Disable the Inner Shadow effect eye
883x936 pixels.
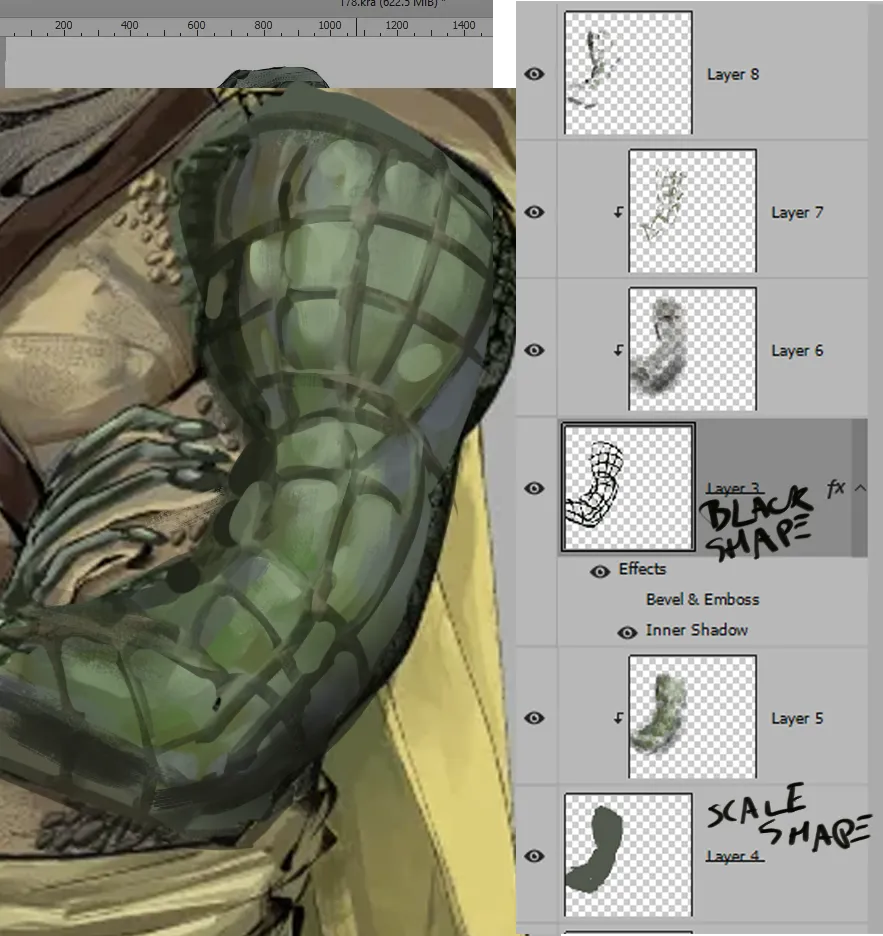(x=627, y=632)
